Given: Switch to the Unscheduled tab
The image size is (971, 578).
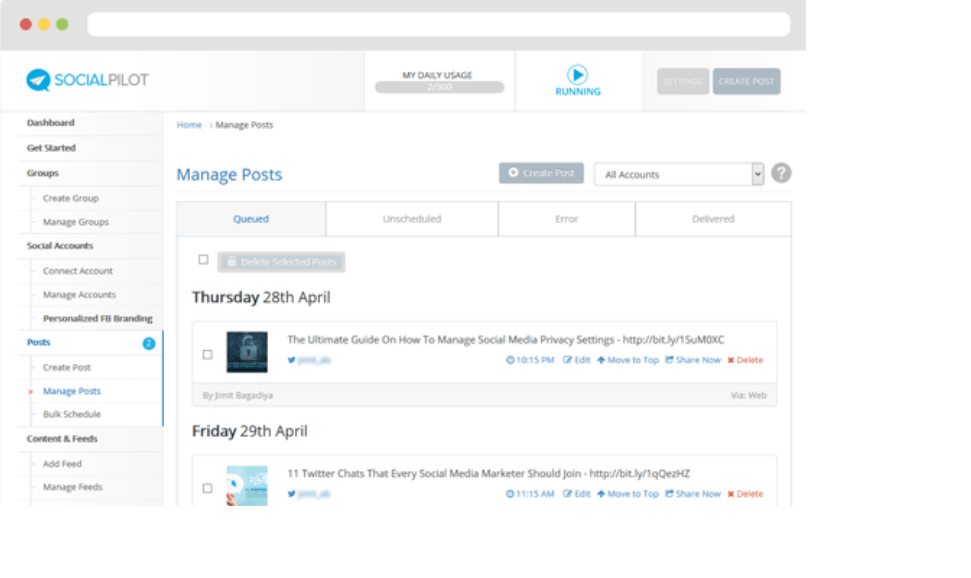Looking at the screenshot, I should pos(412,219).
